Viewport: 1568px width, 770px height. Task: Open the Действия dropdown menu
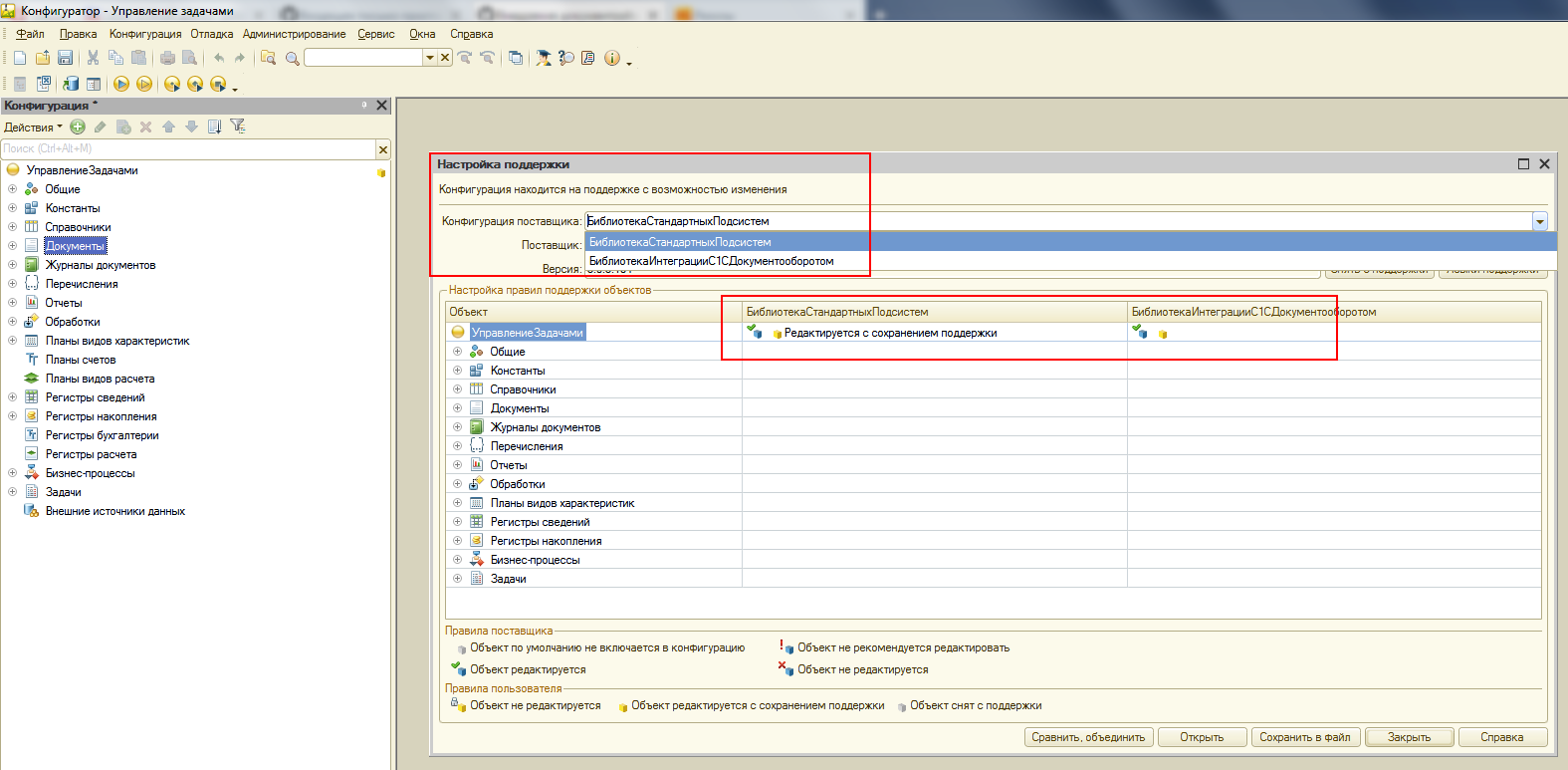point(33,128)
